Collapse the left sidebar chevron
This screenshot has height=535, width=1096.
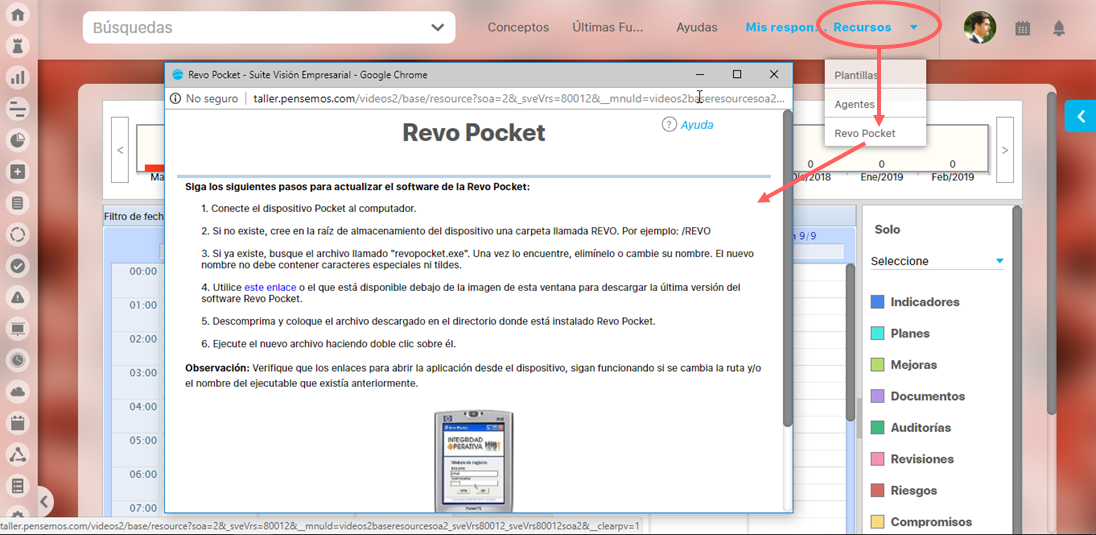43,501
